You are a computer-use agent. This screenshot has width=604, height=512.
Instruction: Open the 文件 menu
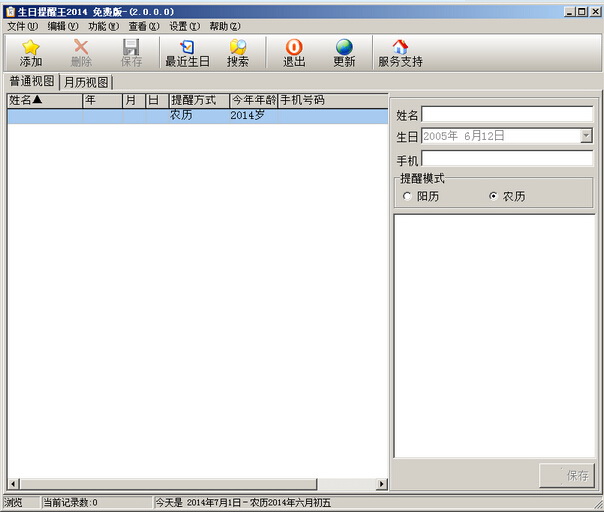[x=22, y=26]
